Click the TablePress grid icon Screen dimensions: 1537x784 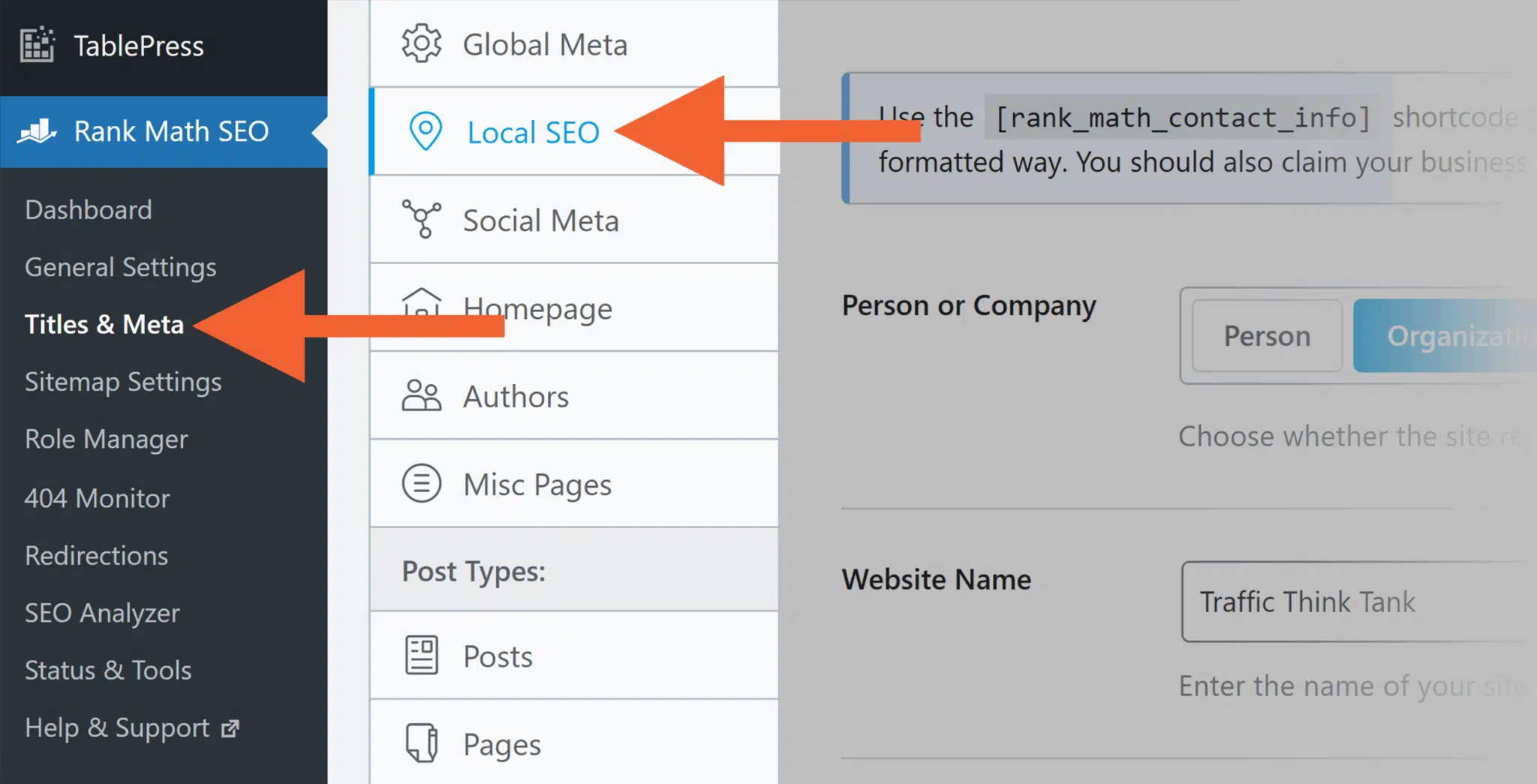pos(38,45)
